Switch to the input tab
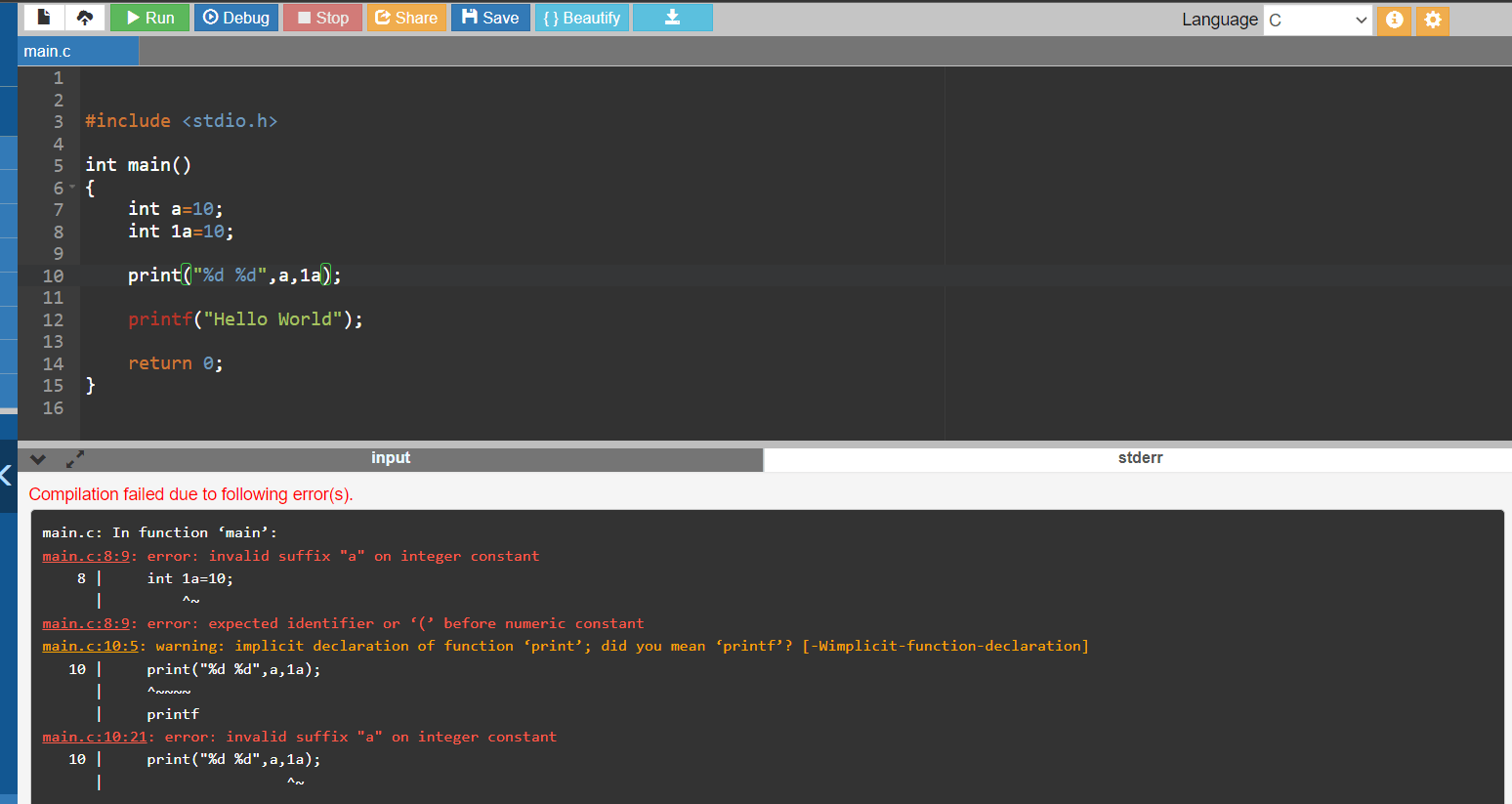 point(391,458)
